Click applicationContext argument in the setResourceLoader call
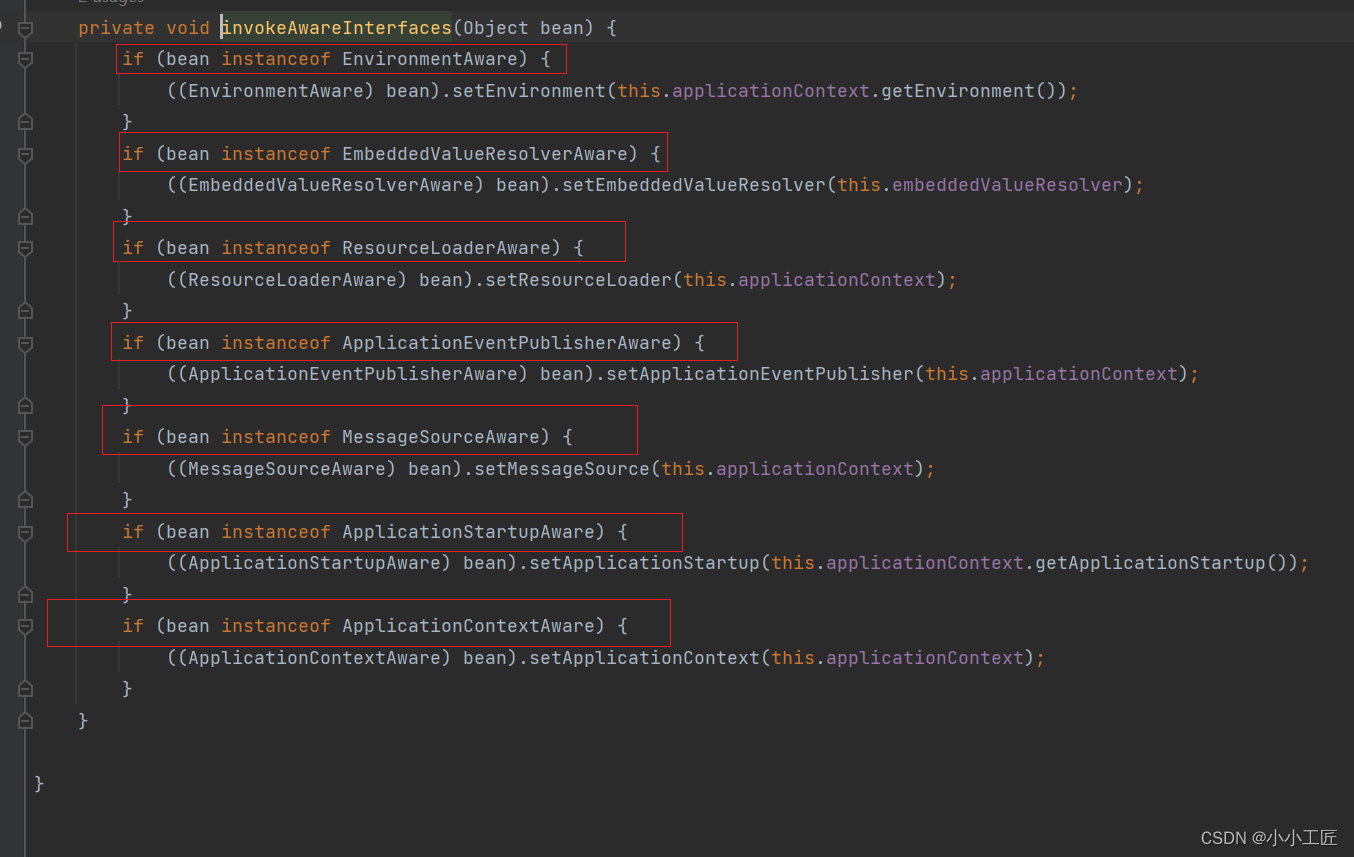Viewport: 1354px width, 857px height. 837,280
